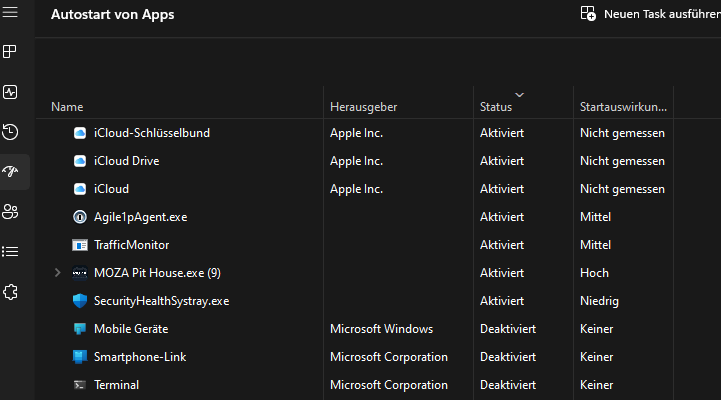This screenshot has width=721, height=400.
Task: Open the App history page icon
Action: point(10,132)
